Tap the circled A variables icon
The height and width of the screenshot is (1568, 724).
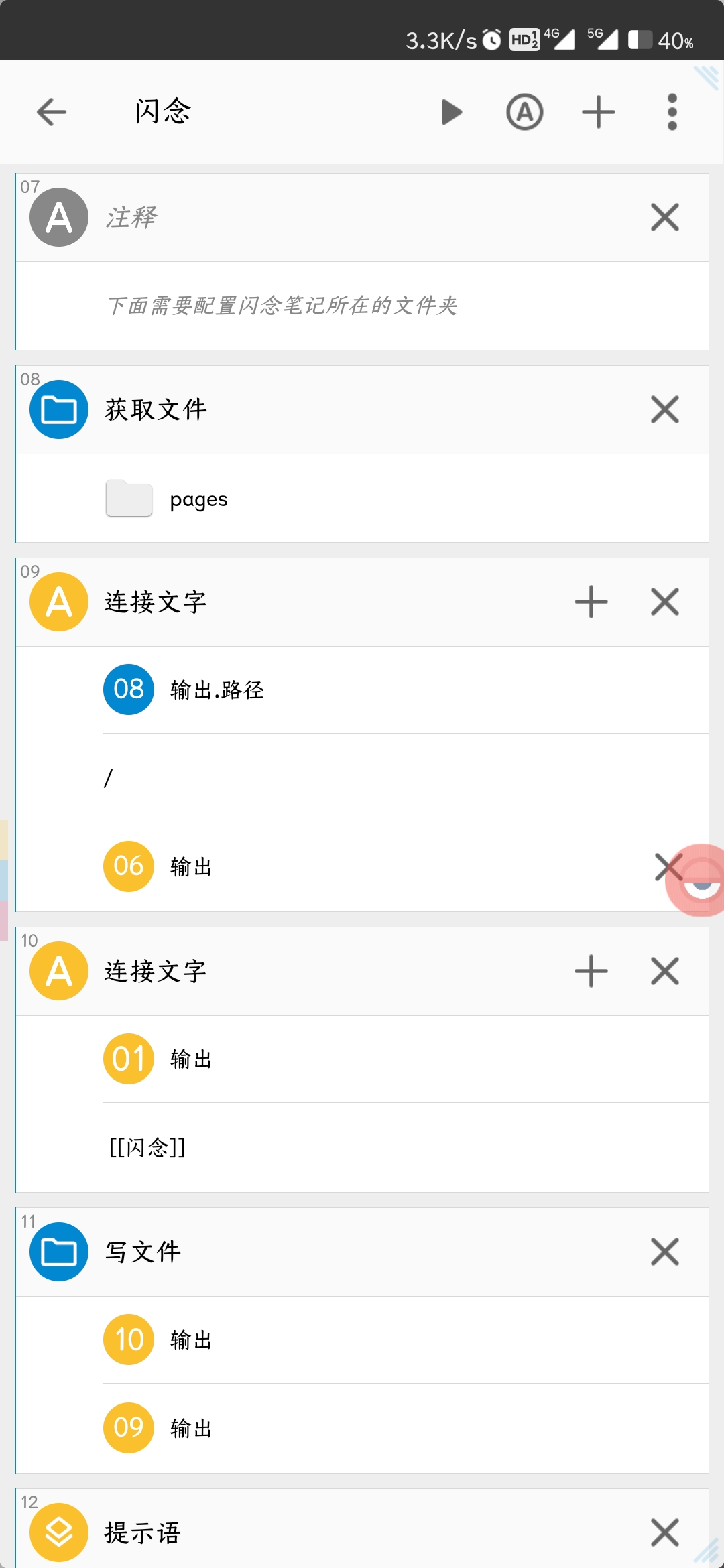524,112
